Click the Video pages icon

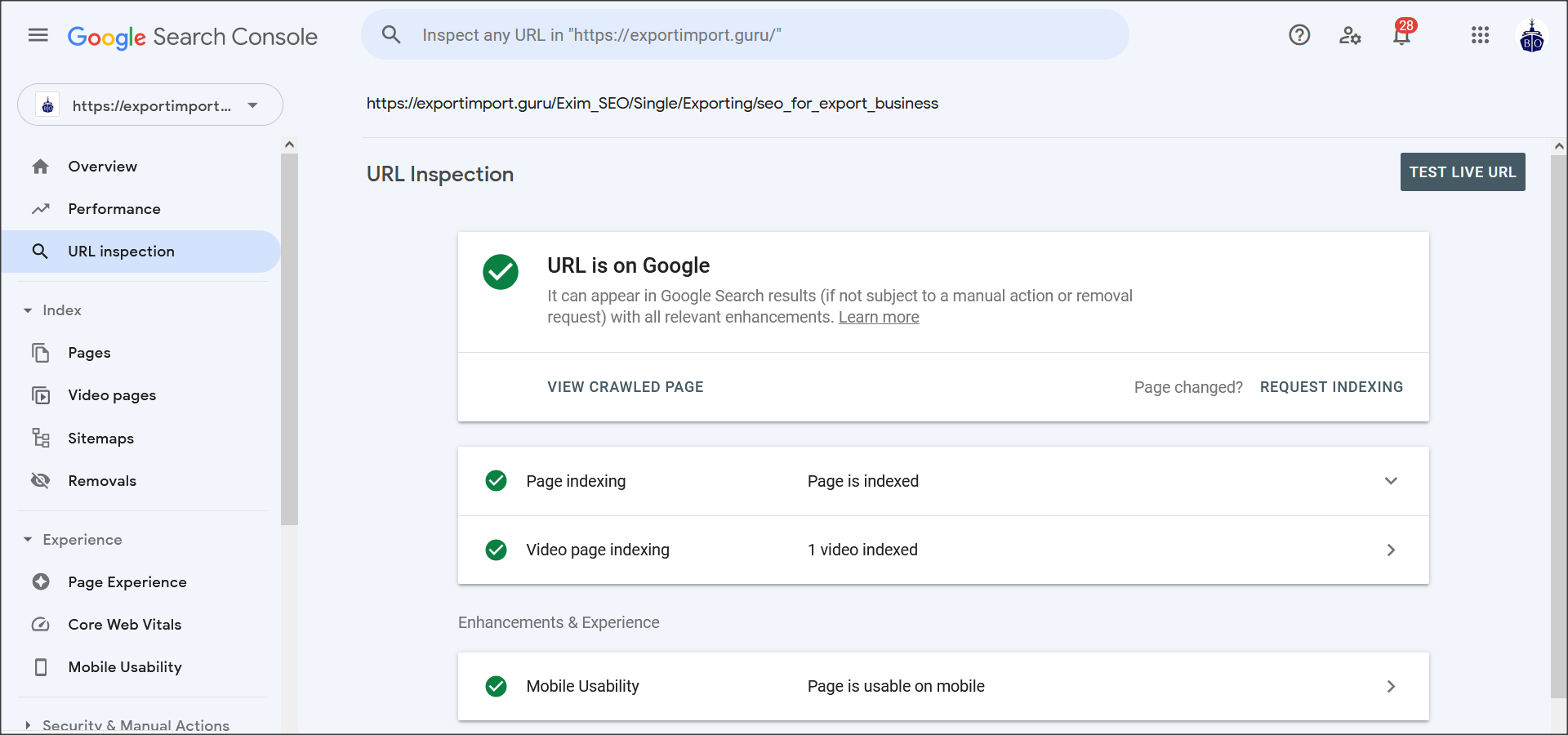pos(41,395)
